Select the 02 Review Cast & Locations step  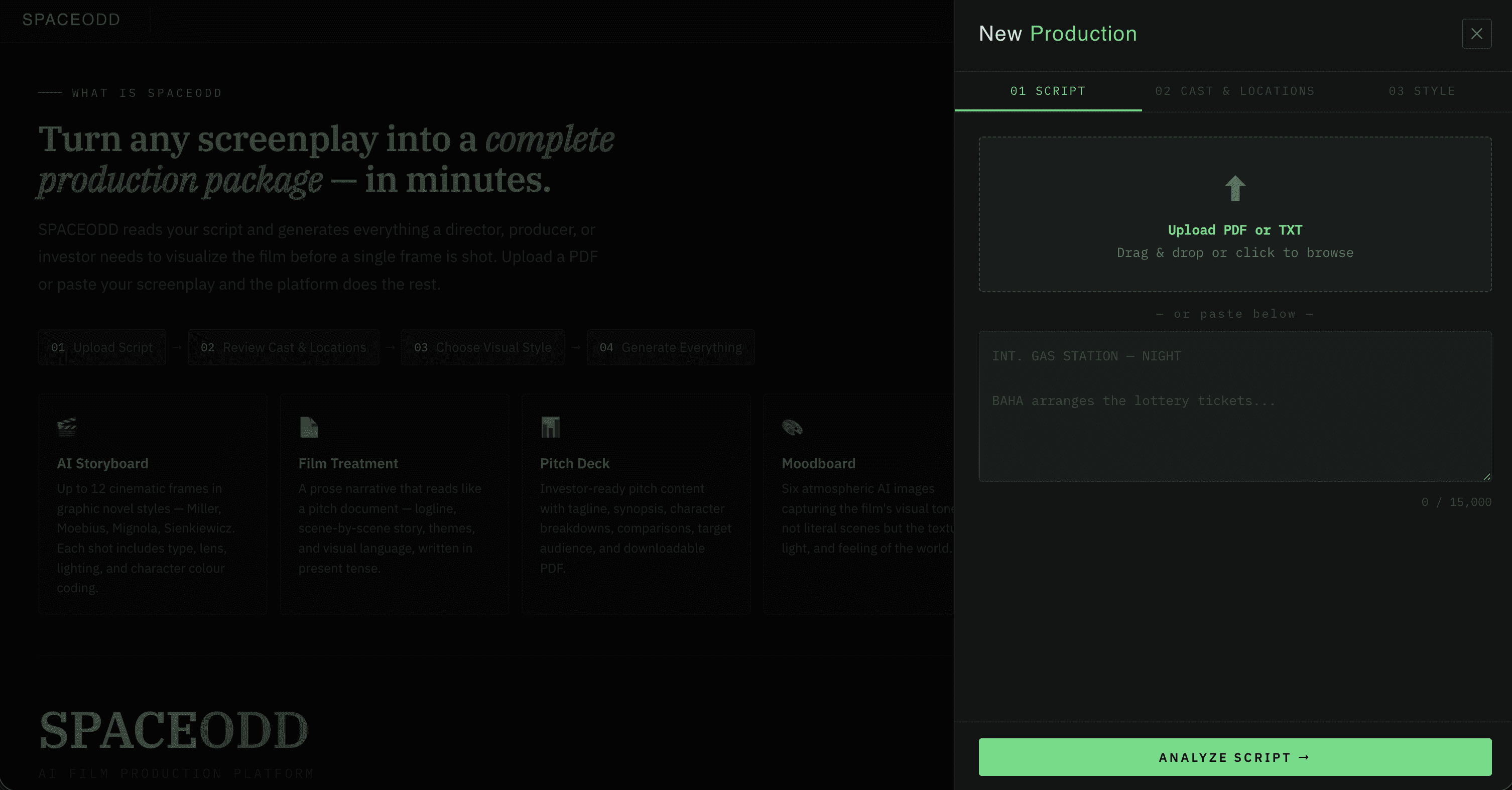click(x=283, y=347)
